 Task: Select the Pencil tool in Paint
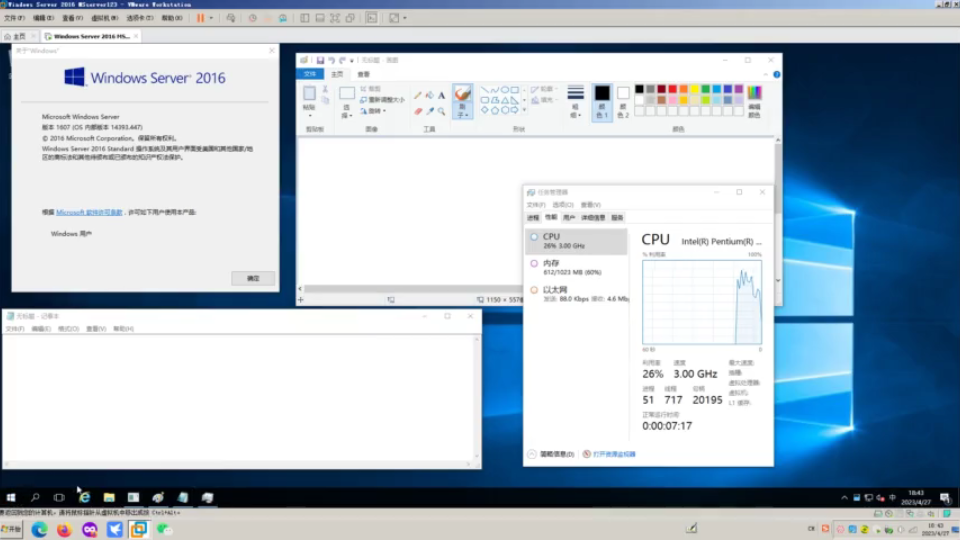pyautogui.click(x=418, y=96)
